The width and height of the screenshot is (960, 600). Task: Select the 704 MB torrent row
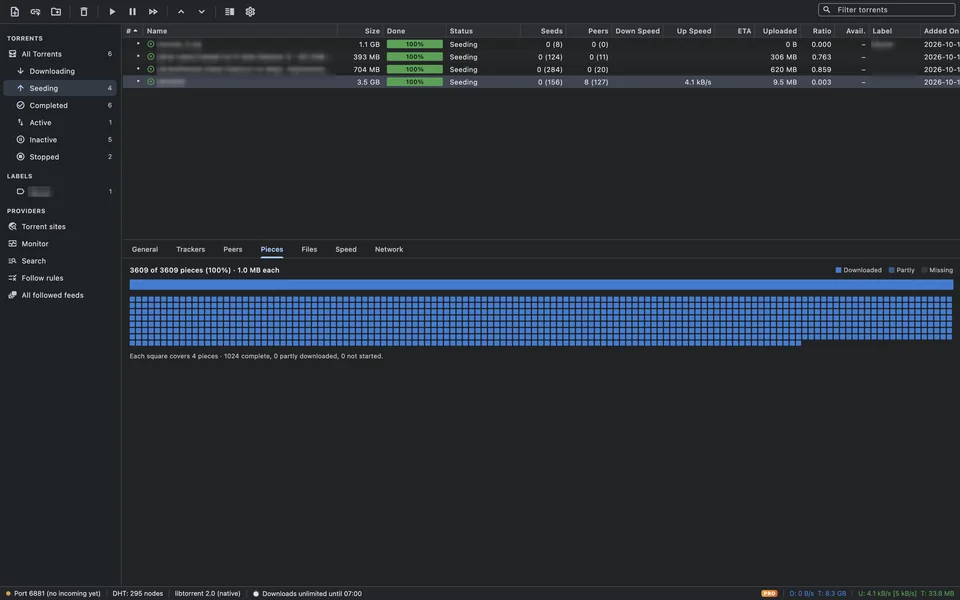tap(541, 69)
